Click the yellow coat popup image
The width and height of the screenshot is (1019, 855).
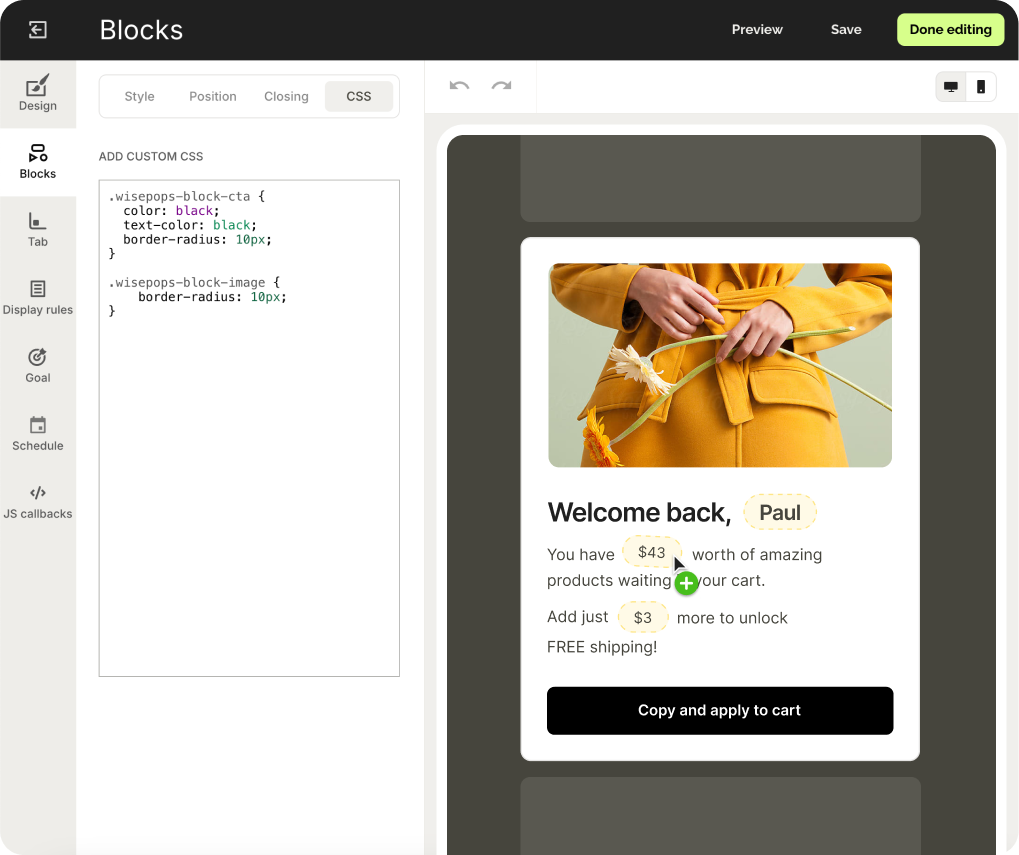720,365
